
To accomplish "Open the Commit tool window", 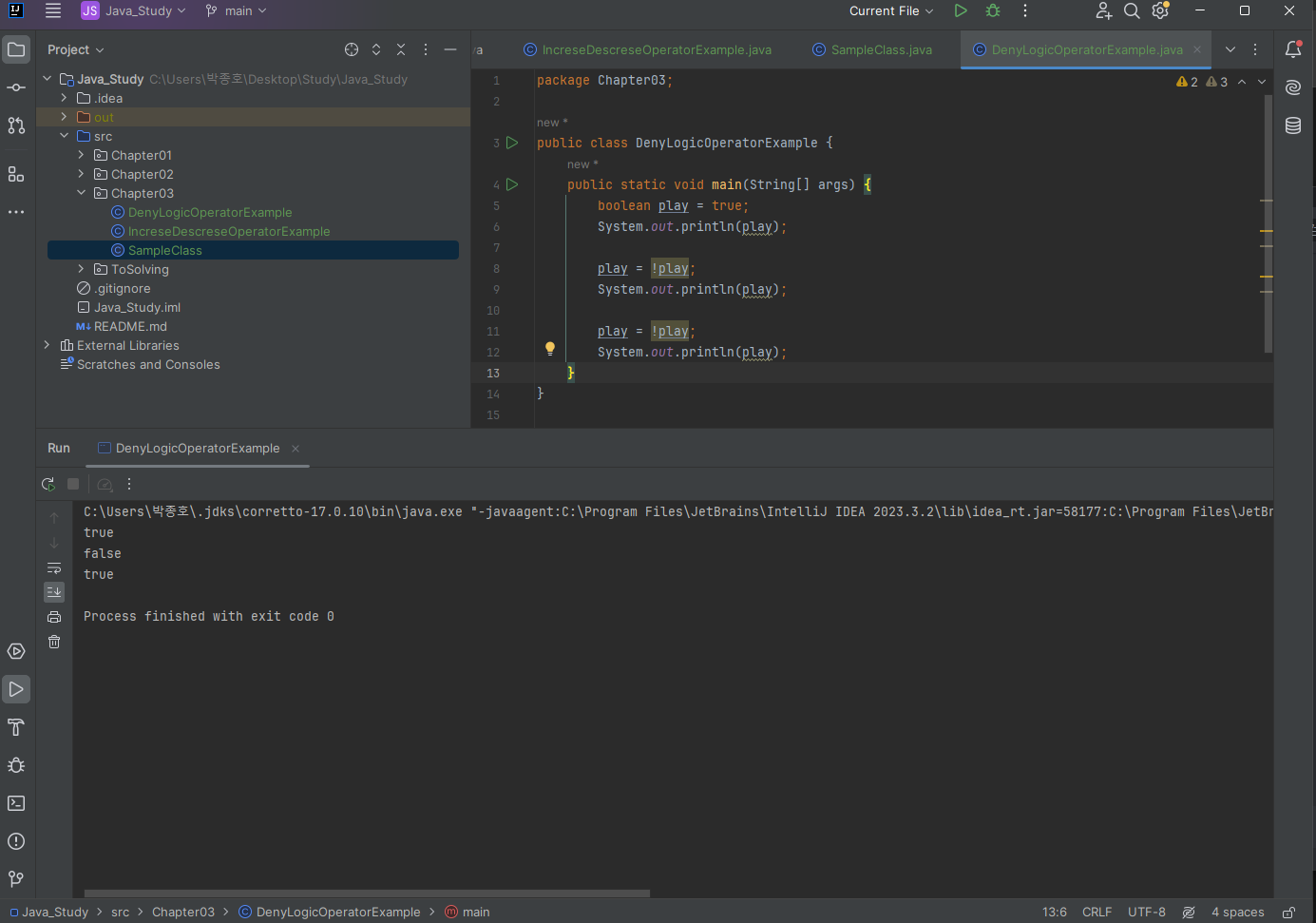I will 16,87.
